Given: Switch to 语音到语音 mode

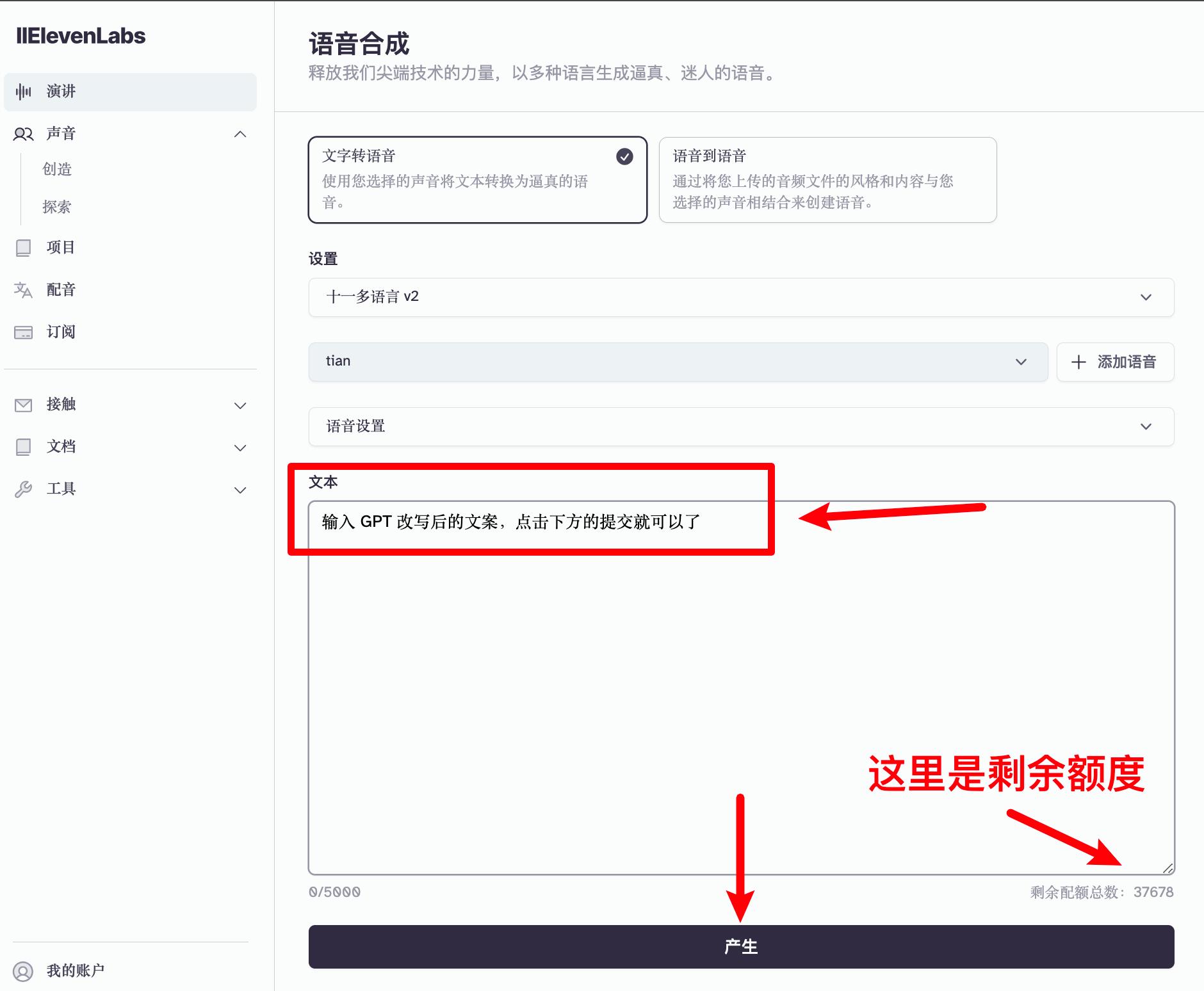Looking at the screenshot, I should (827, 180).
